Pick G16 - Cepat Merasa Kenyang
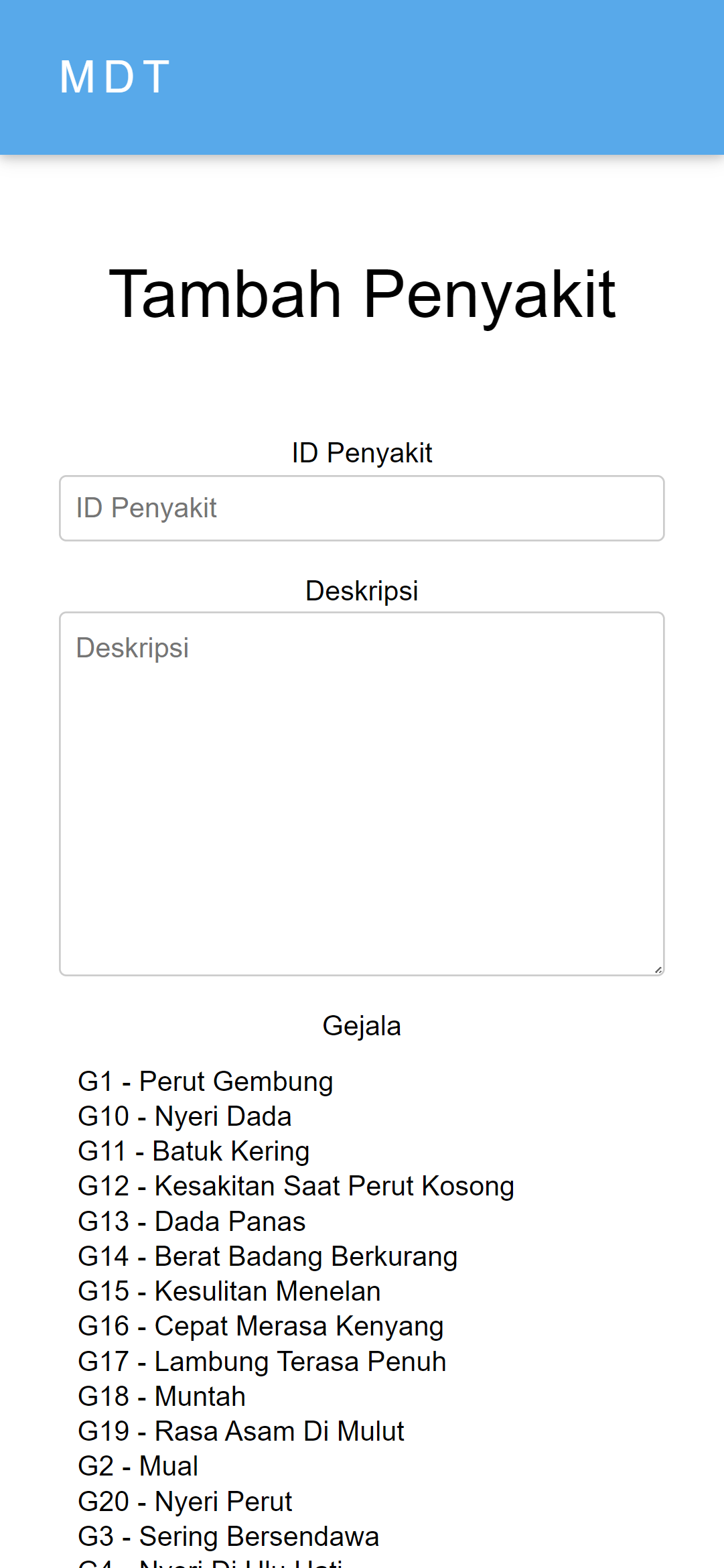Viewport: 724px width, 1568px height. (261, 1326)
